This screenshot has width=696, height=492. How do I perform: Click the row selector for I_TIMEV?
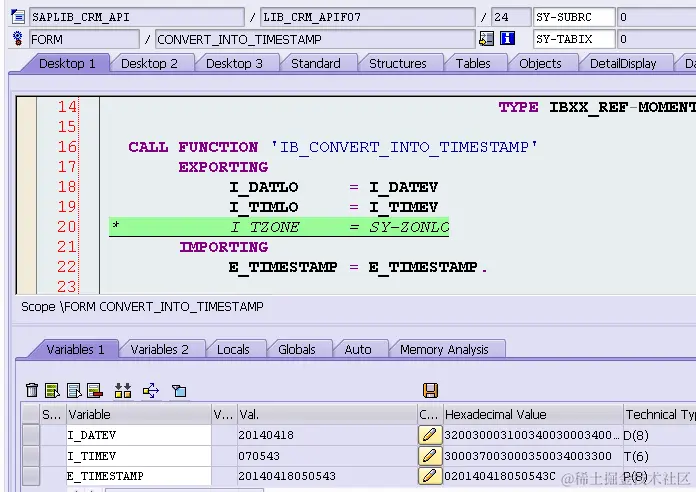pos(31,456)
